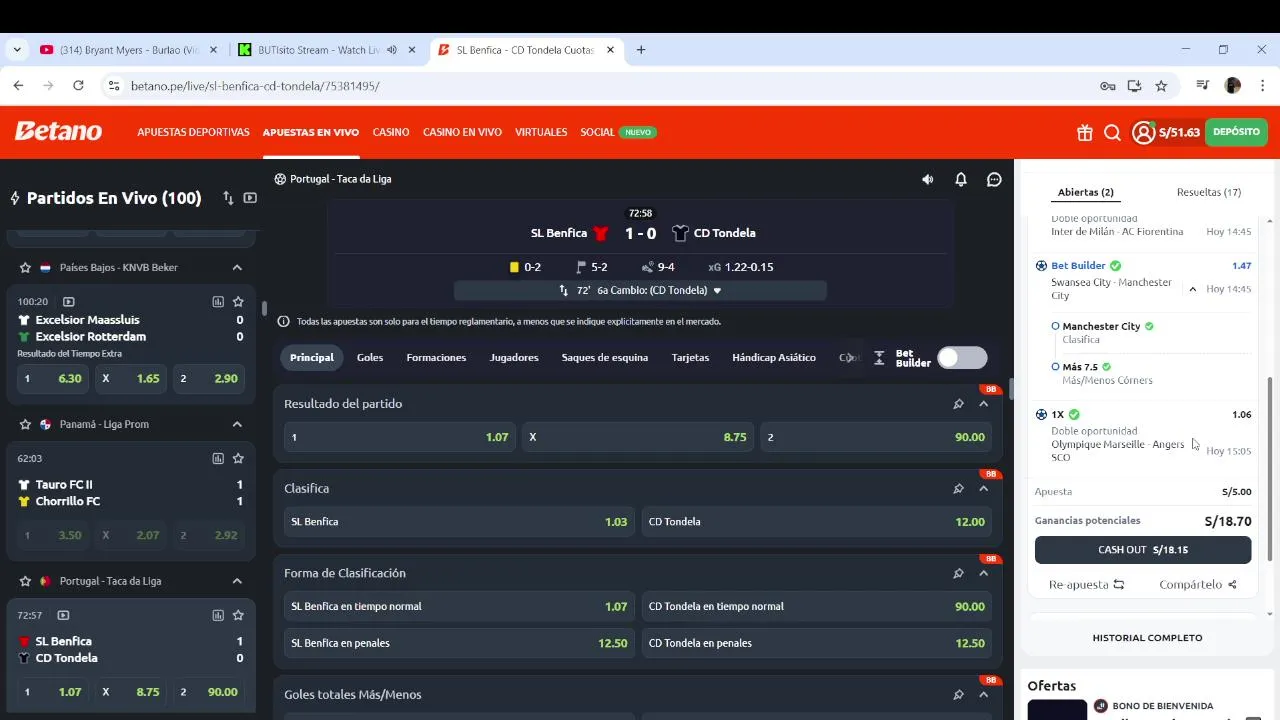Sort live matches with the arrows icon

click(228, 198)
